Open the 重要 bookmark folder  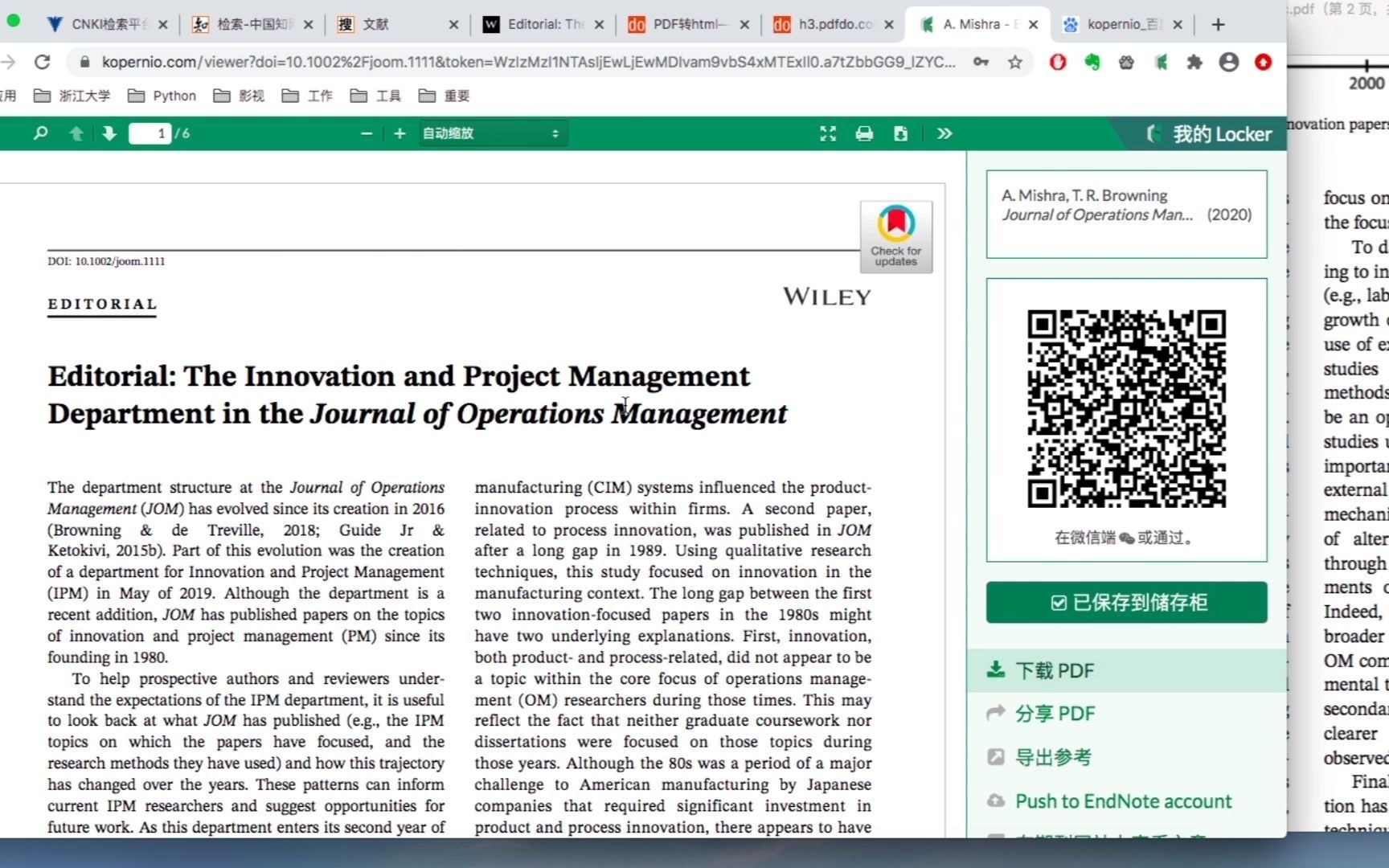point(445,96)
